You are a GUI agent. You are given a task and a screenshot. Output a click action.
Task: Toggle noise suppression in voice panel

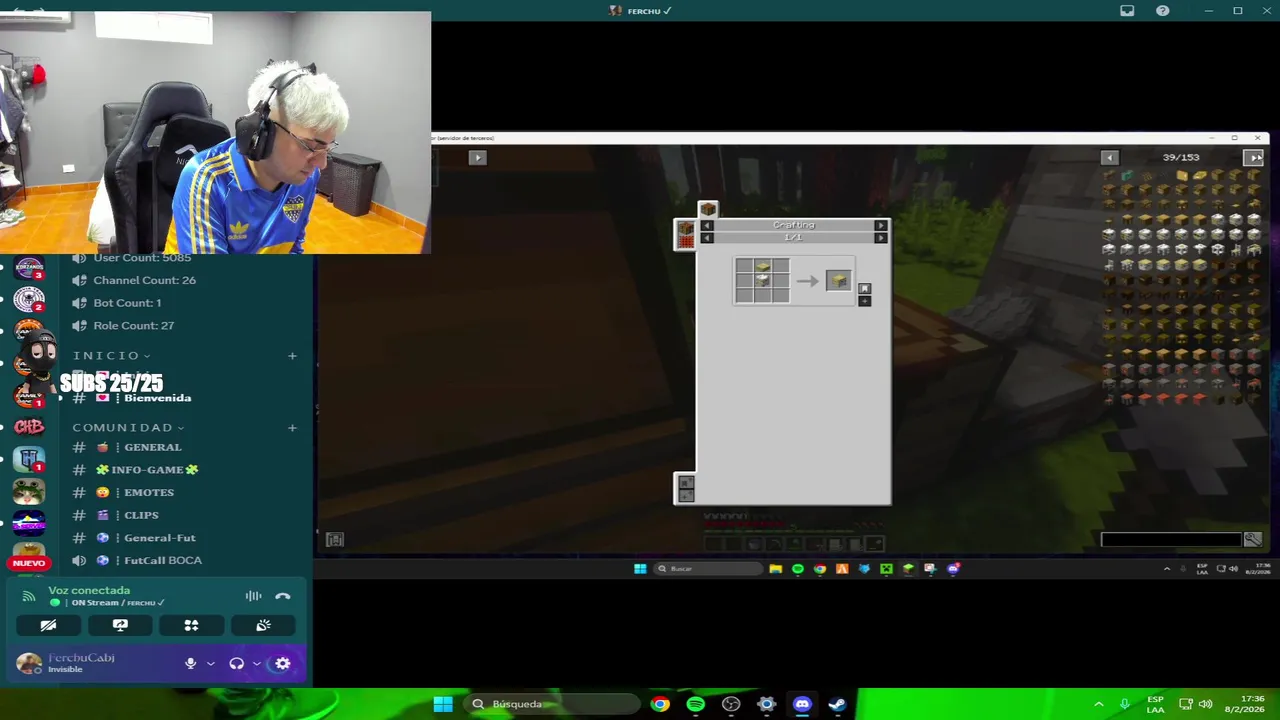pos(254,596)
